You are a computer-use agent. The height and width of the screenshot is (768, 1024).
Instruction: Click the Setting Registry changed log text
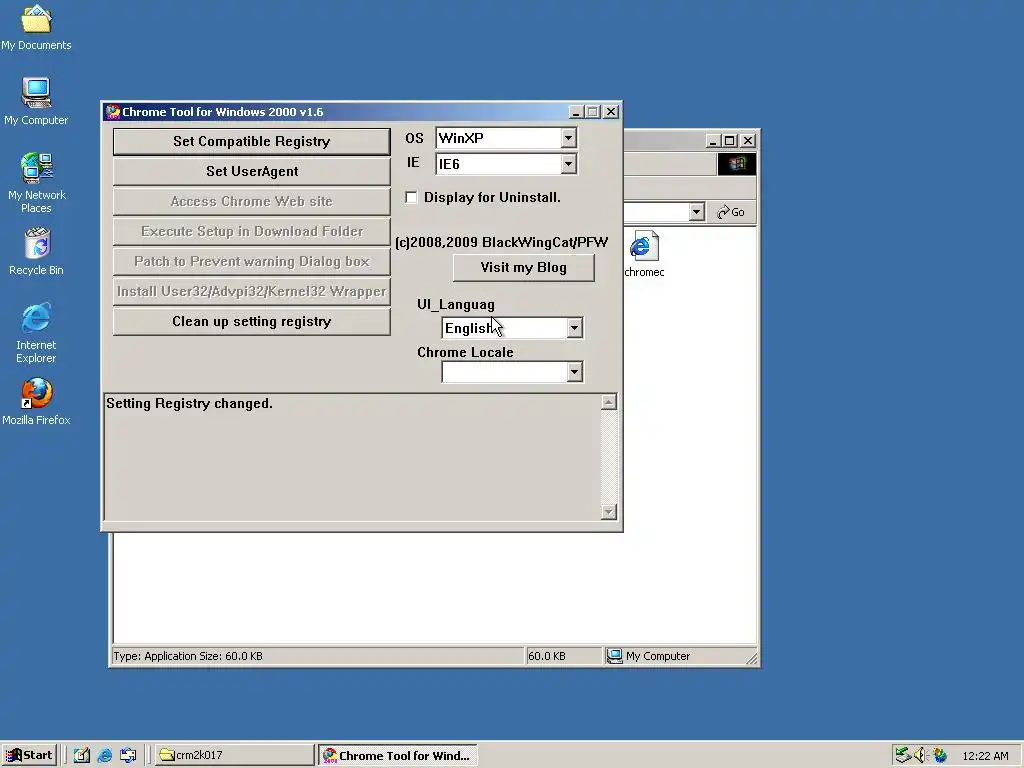coord(189,404)
